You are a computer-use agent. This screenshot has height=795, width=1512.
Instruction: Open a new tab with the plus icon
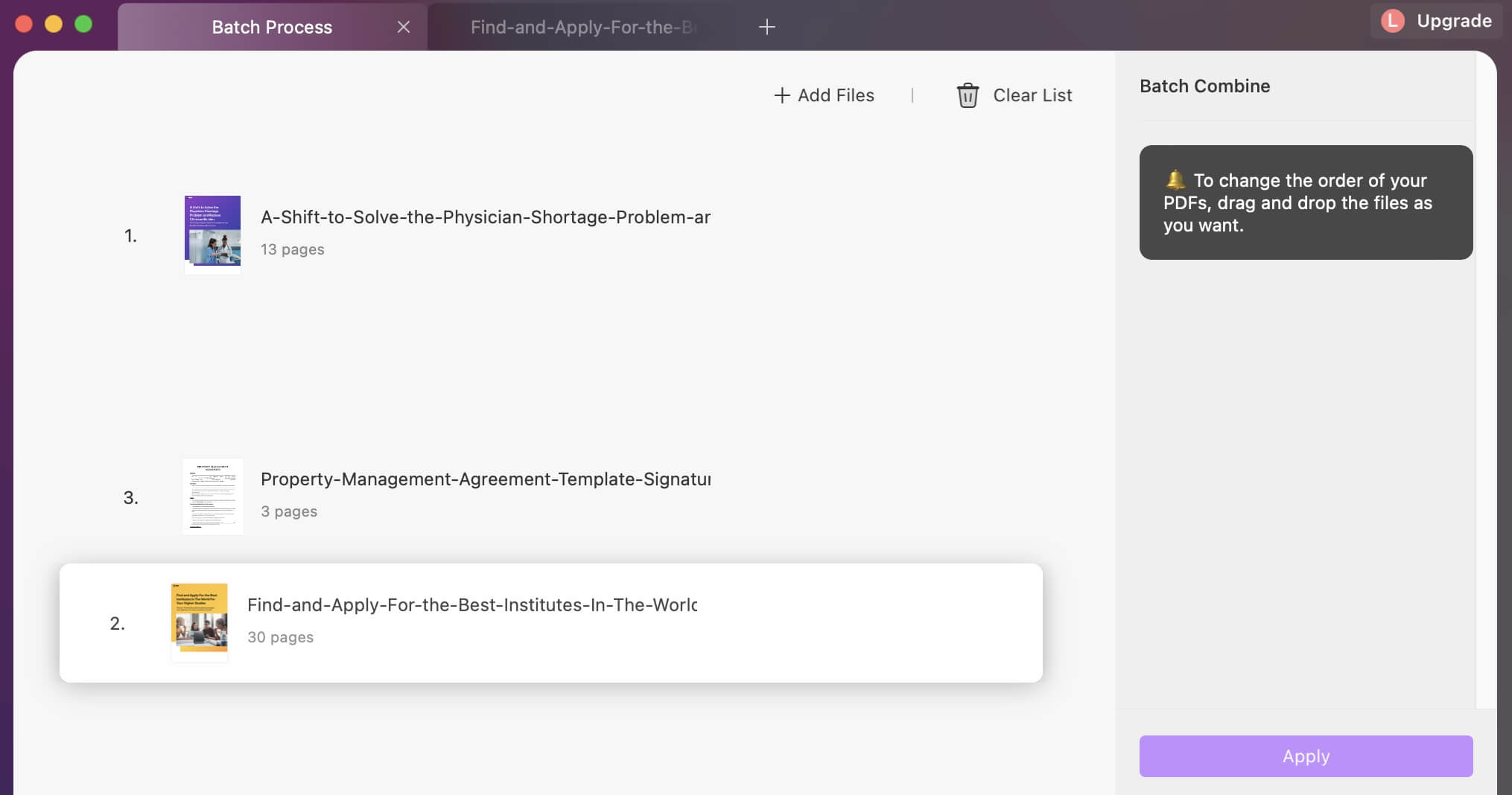tap(766, 27)
